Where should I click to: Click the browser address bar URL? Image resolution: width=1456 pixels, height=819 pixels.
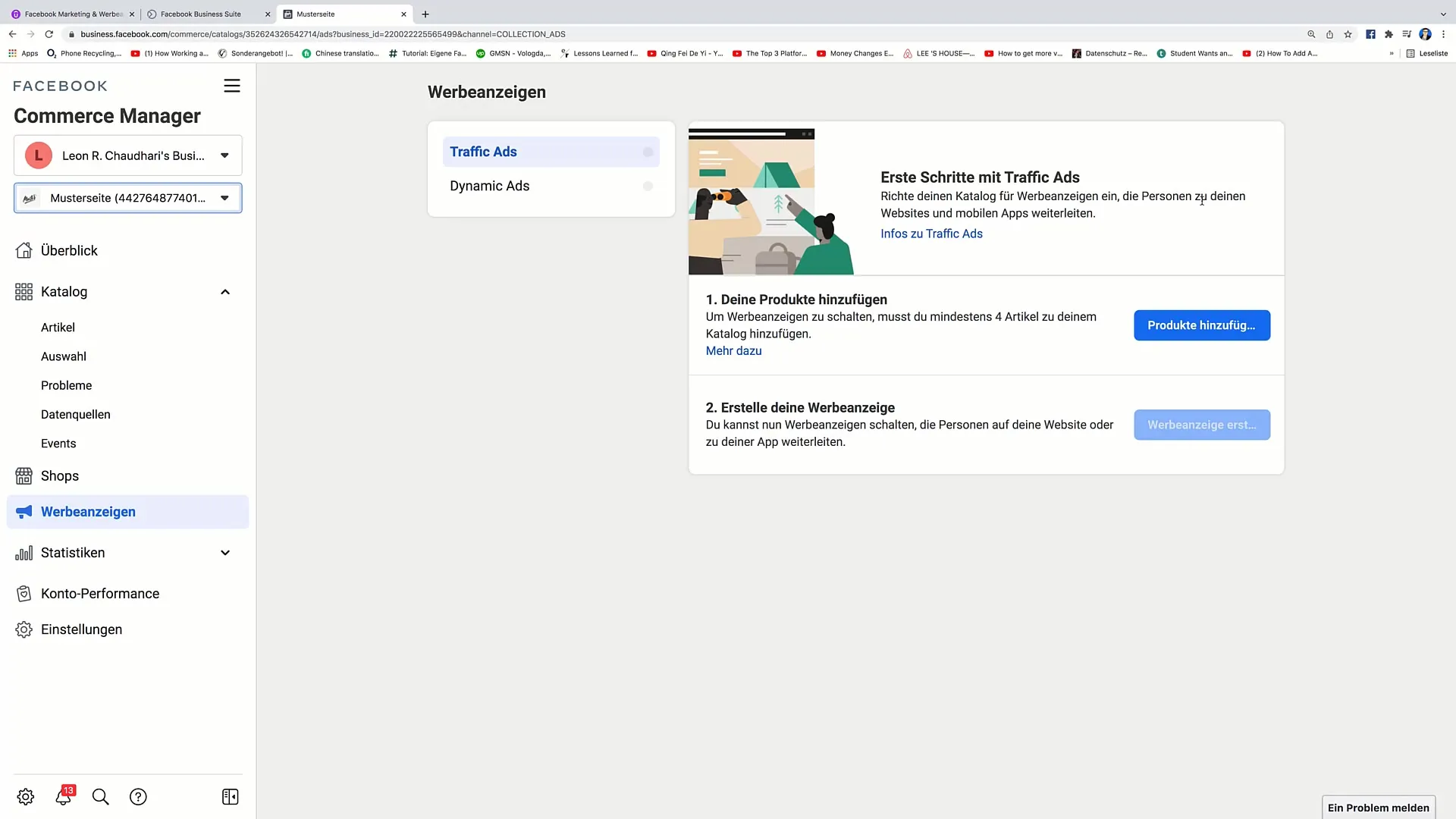[x=323, y=34]
